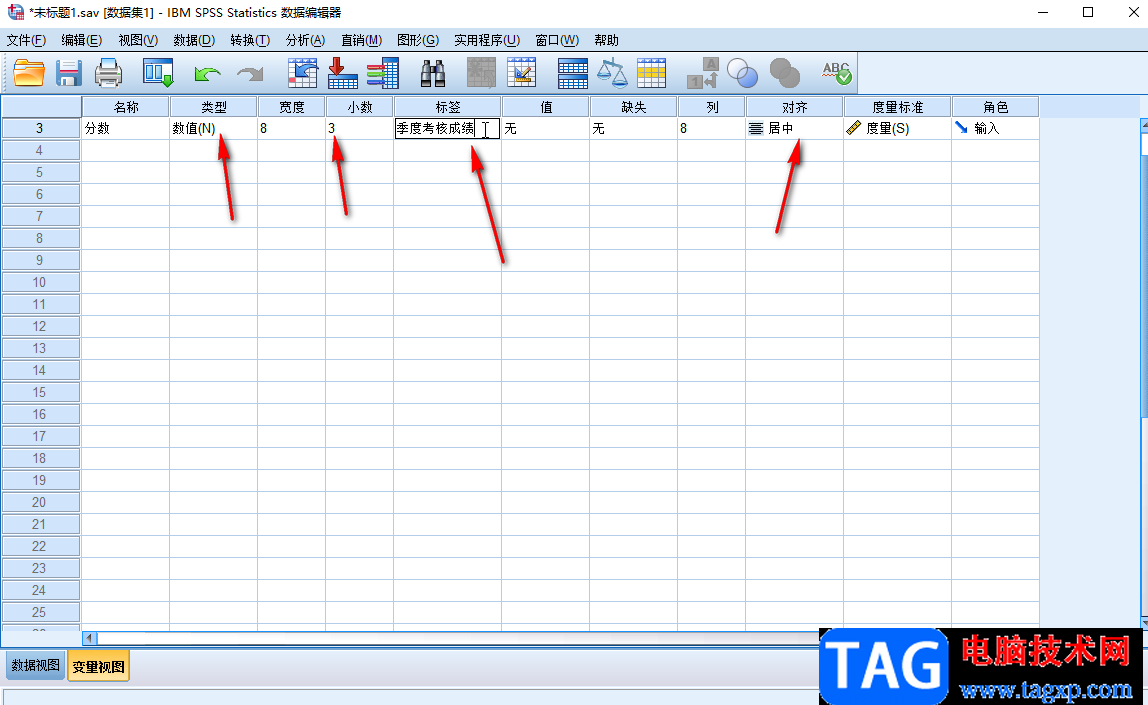Toggle Value labels icon with A and 1
The height and width of the screenshot is (705, 1148).
tap(703, 73)
